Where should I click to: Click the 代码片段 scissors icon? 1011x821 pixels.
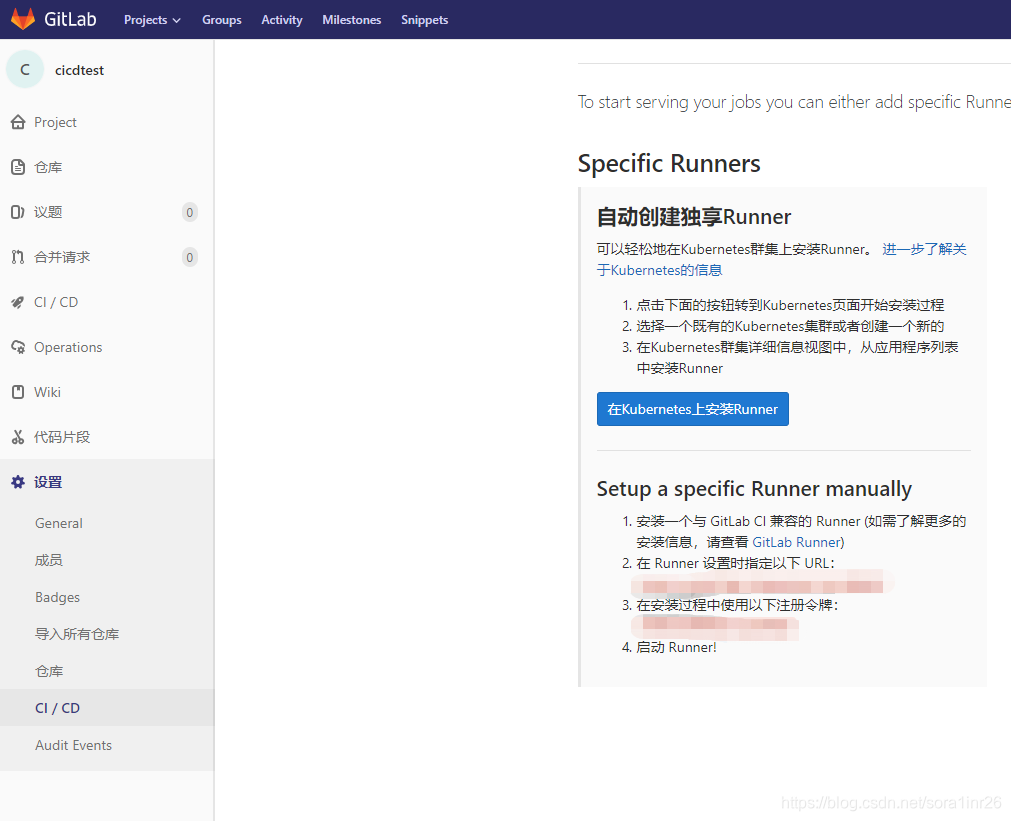(18, 437)
